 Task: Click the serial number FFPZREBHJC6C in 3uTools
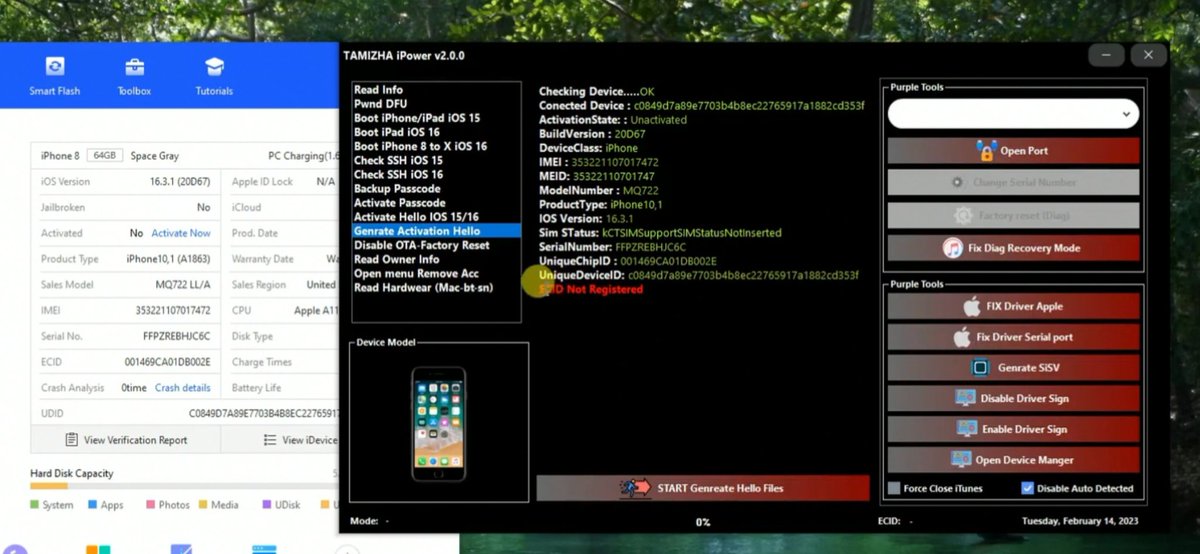[x=177, y=336]
